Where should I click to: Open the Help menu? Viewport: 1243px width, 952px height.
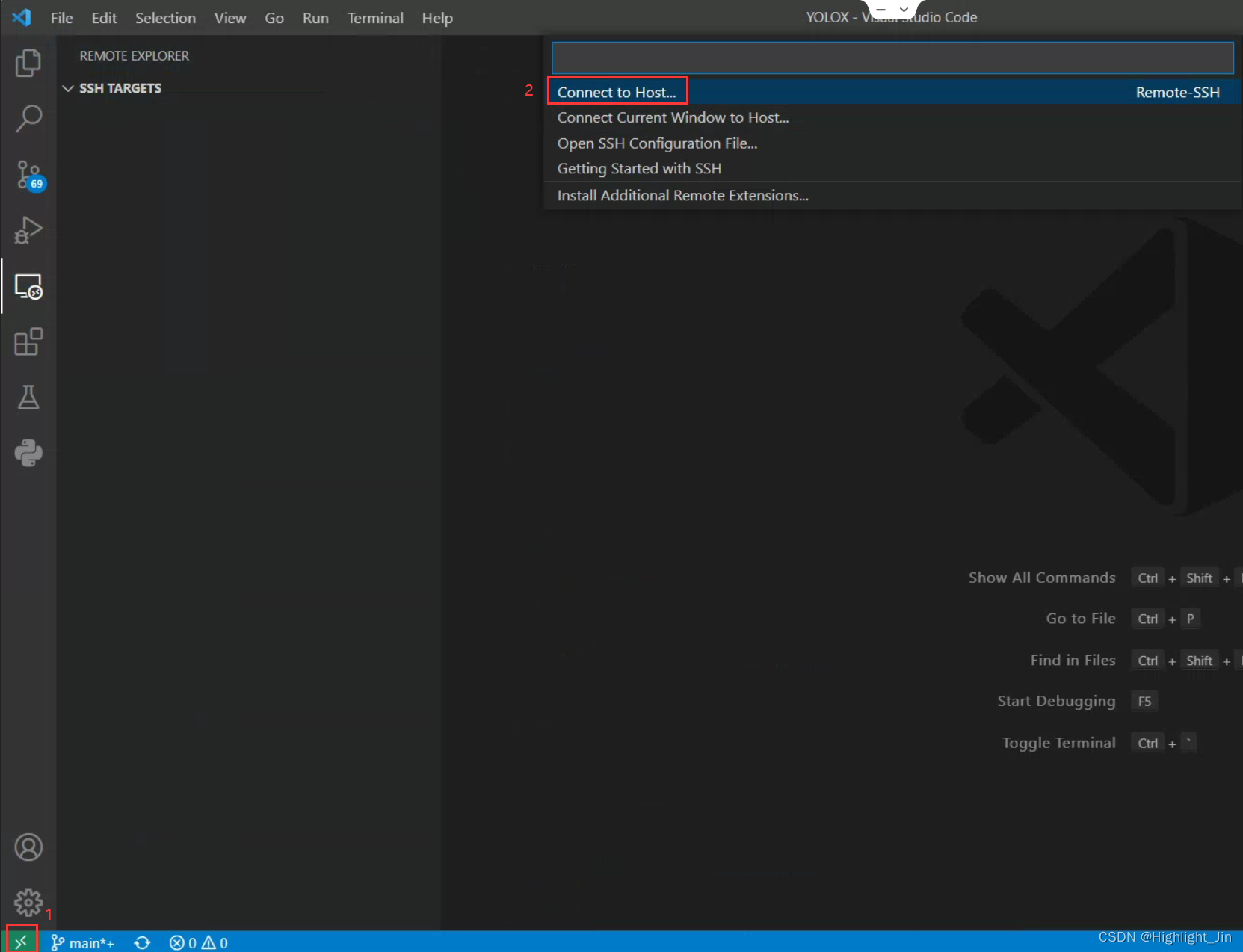tap(437, 18)
